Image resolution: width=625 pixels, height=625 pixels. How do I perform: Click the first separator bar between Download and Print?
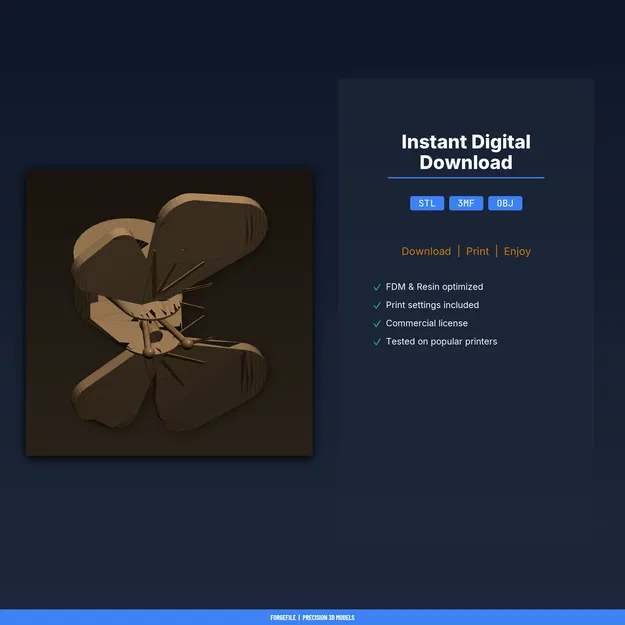pyautogui.click(x=458, y=252)
